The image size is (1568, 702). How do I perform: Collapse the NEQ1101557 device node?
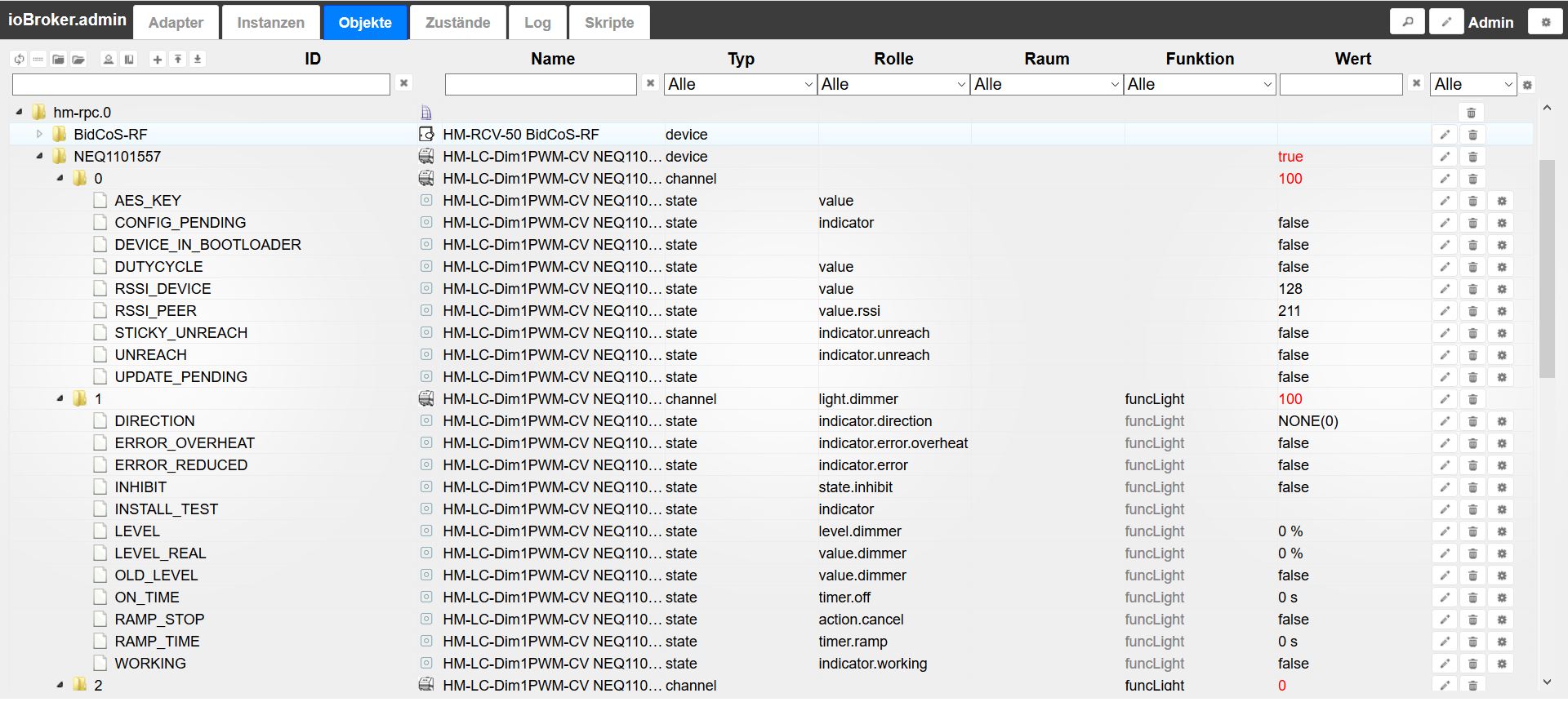(39, 156)
